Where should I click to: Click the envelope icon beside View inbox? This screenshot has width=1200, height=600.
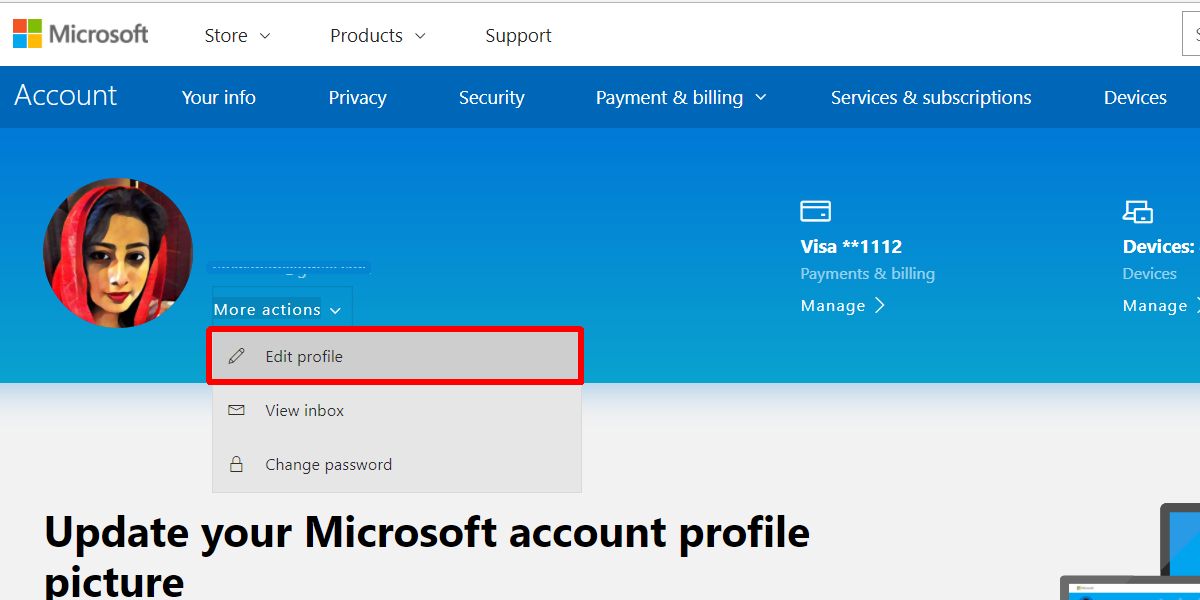(x=236, y=410)
